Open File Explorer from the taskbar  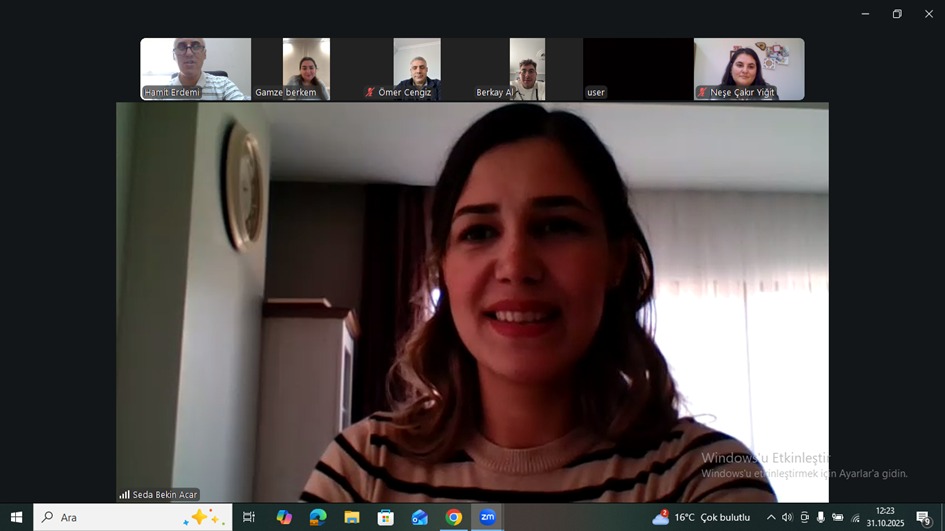[352, 517]
